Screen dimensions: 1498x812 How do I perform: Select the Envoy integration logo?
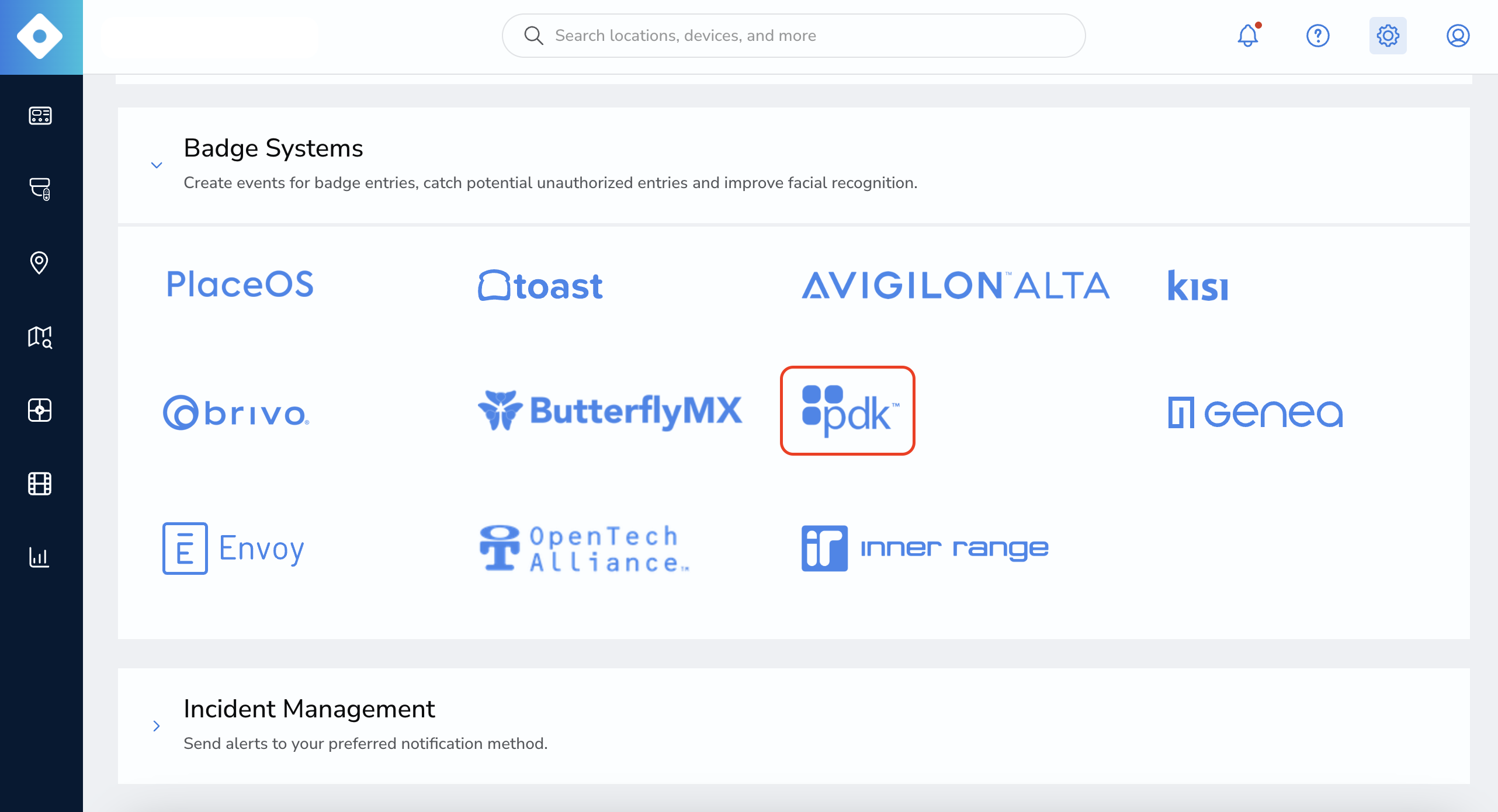pyautogui.click(x=234, y=548)
